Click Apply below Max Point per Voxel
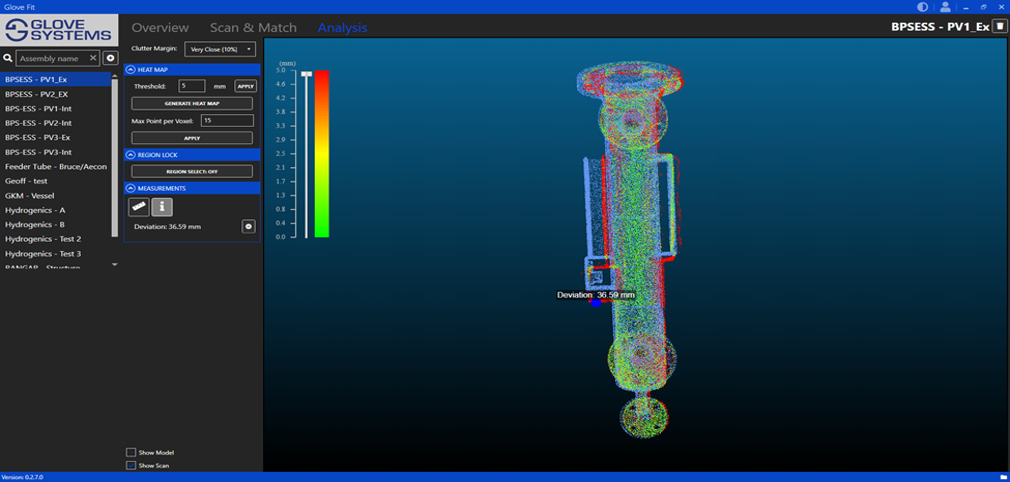 coord(192,137)
